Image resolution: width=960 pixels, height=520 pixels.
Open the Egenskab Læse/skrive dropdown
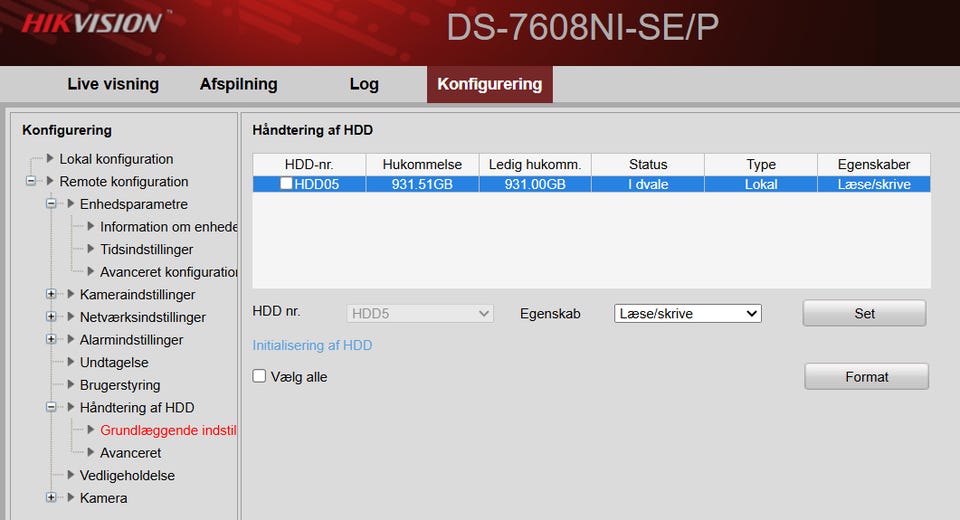click(x=688, y=314)
